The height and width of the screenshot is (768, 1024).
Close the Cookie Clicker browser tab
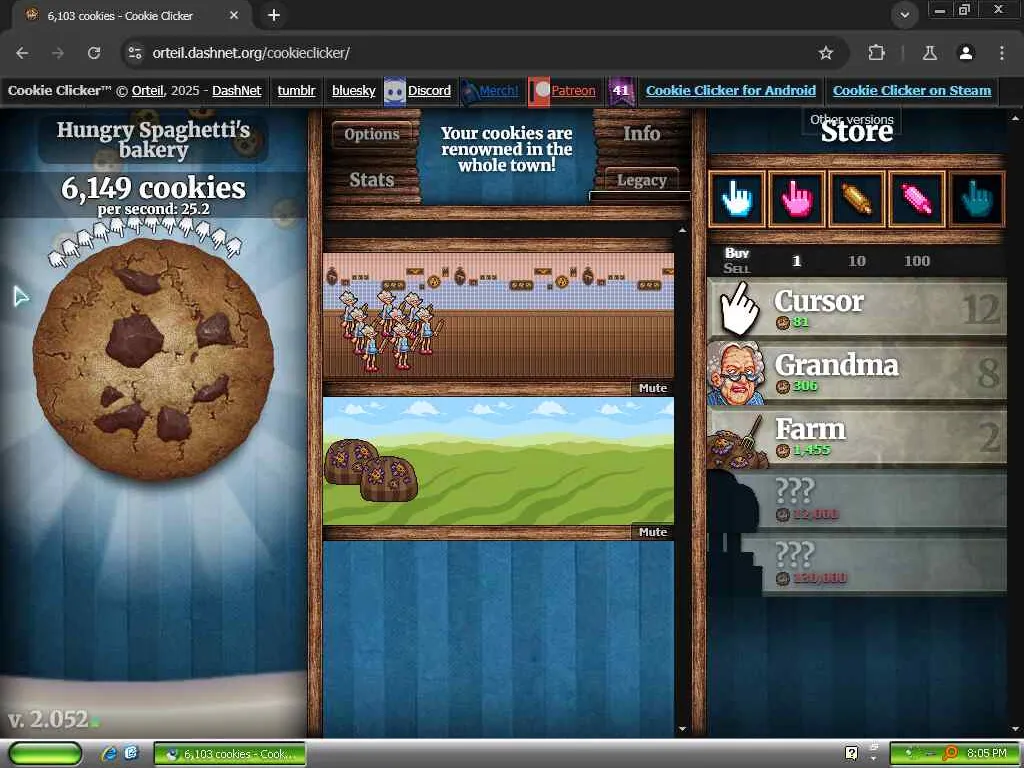[x=234, y=15]
